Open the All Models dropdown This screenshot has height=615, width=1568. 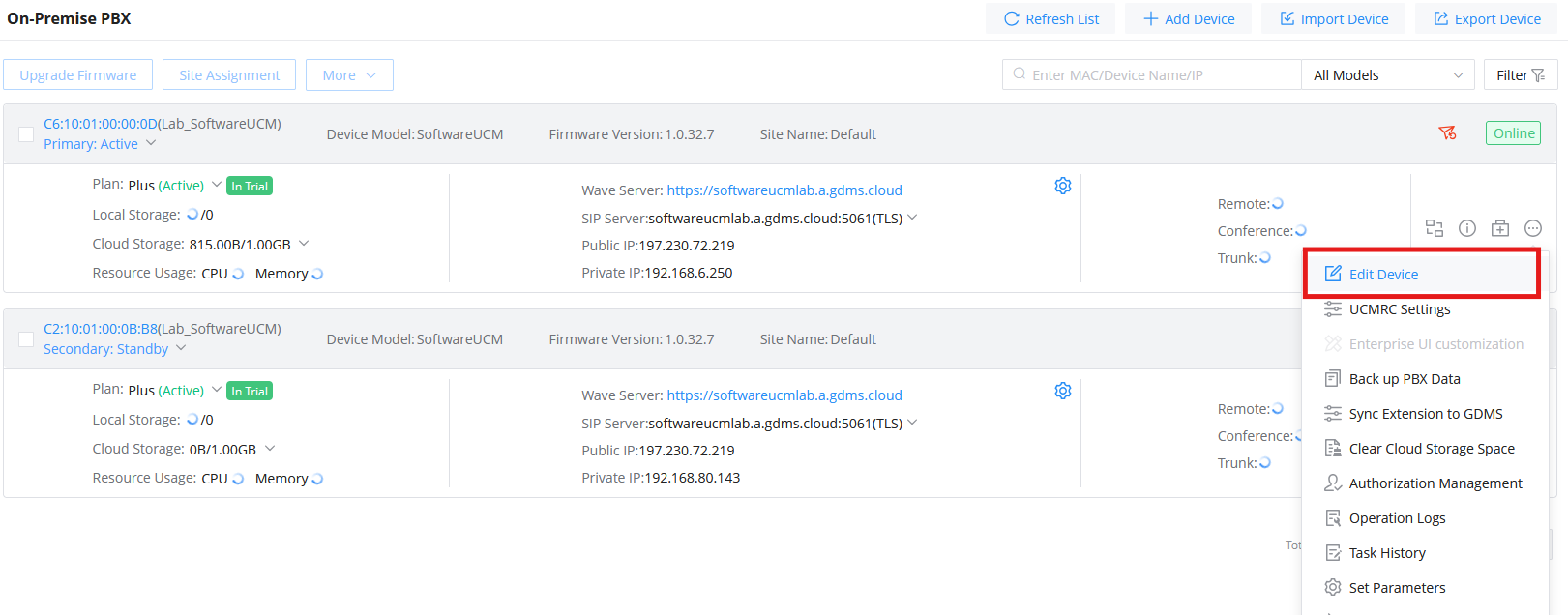coord(1388,74)
